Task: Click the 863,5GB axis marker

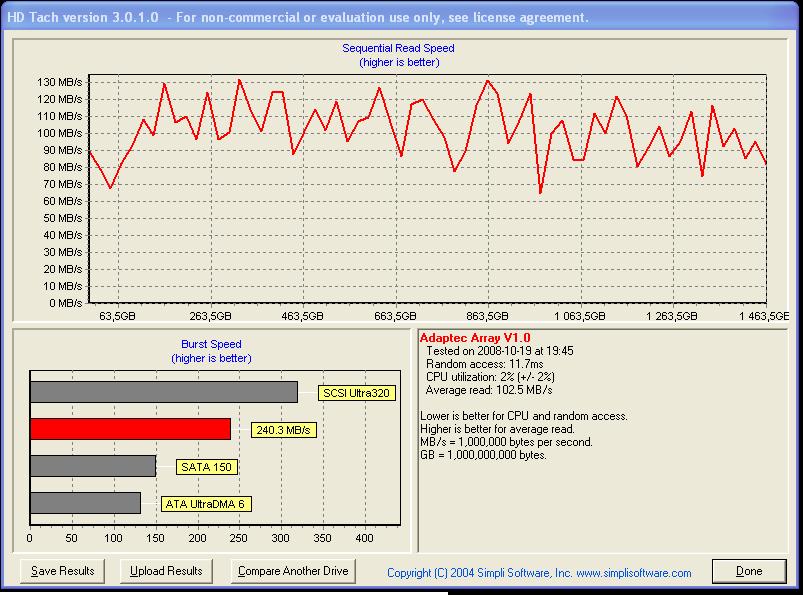Action: [487, 316]
